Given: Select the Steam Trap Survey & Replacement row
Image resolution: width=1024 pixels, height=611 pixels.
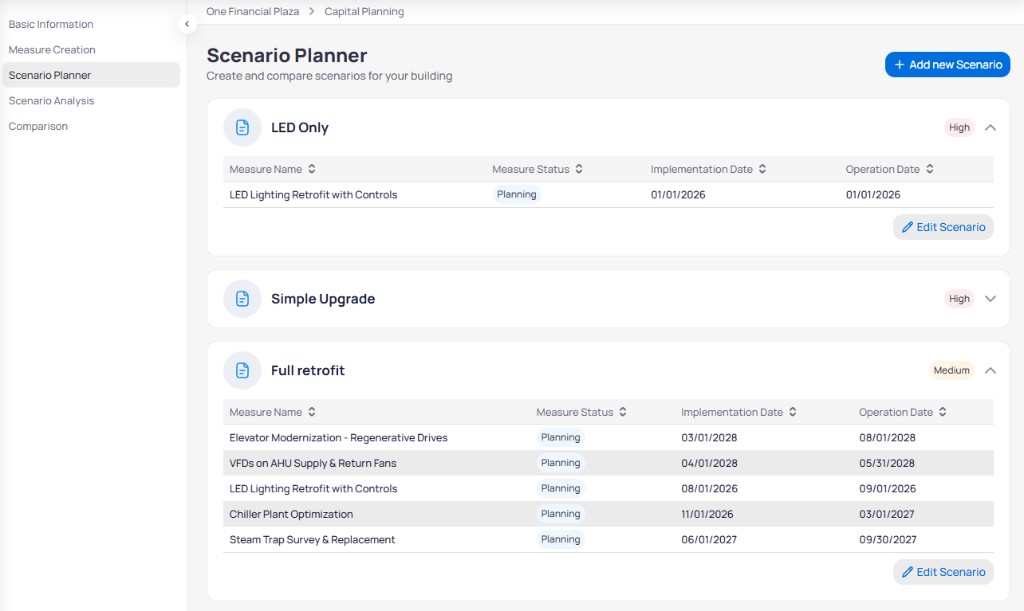Looking at the screenshot, I should (608, 539).
